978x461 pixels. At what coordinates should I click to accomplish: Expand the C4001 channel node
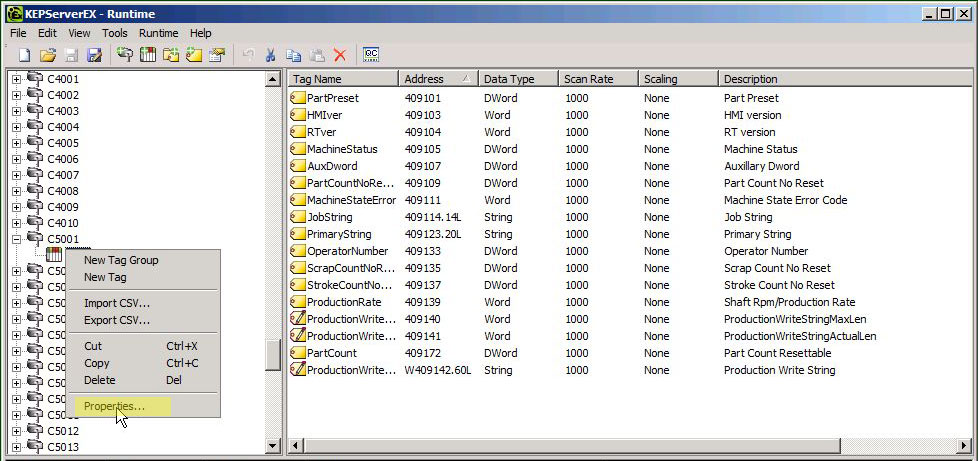[16, 79]
